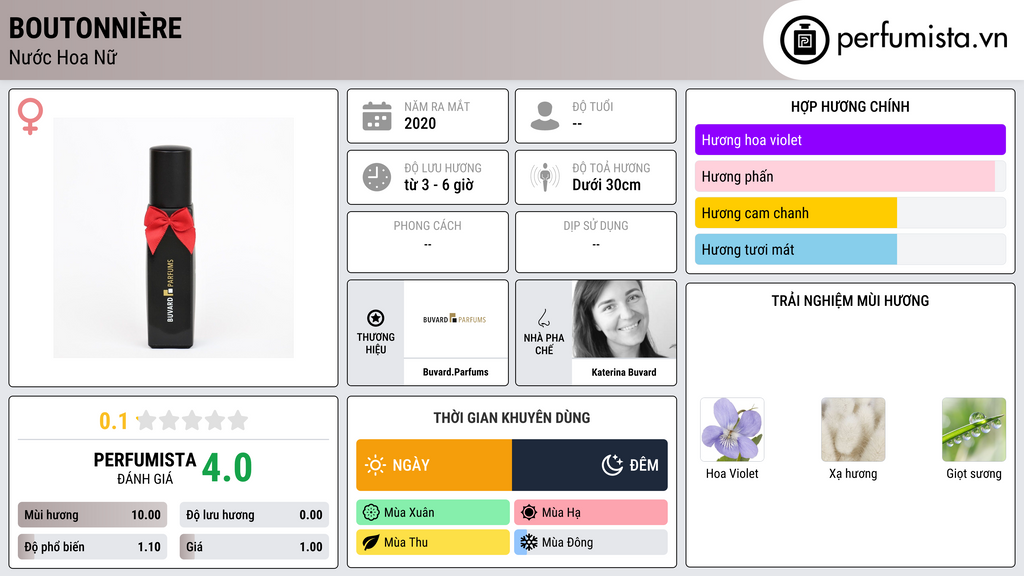Click the Thời gian khuyên dùng heading
Viewport: 1024px width, 576px height.
(x=512, y=418)
